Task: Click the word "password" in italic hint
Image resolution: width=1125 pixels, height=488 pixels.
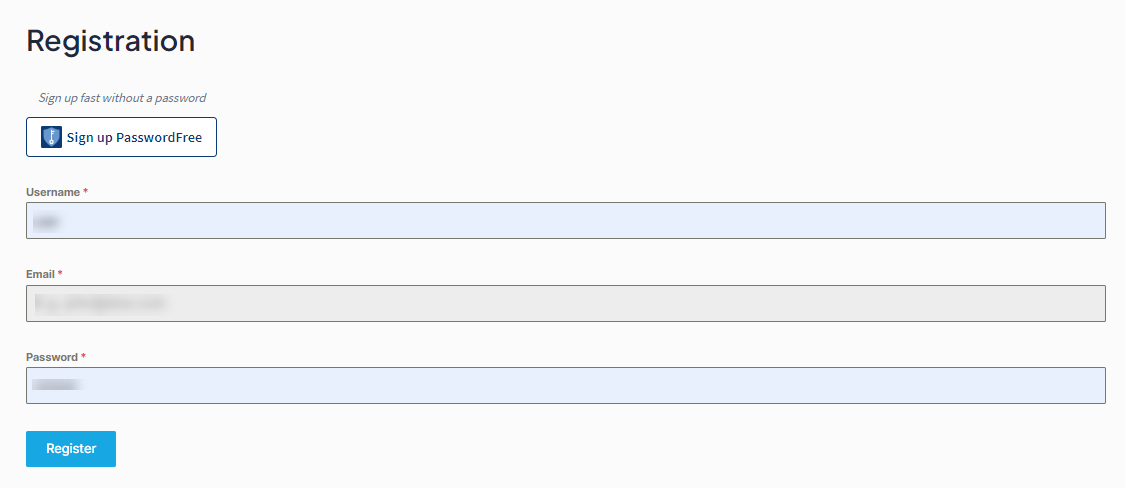Action: 181,98
